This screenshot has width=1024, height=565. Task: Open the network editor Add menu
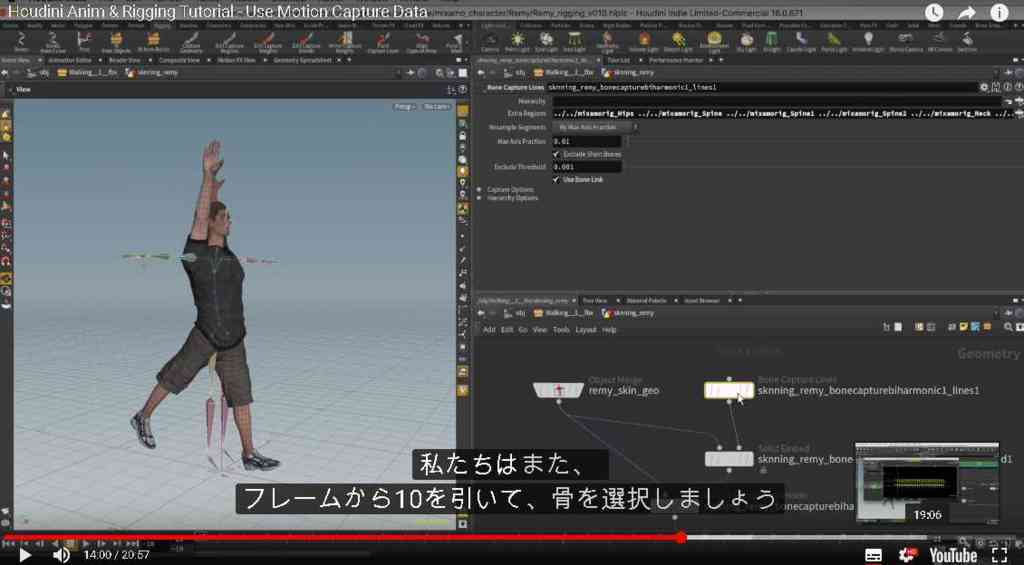pos(489,330)
